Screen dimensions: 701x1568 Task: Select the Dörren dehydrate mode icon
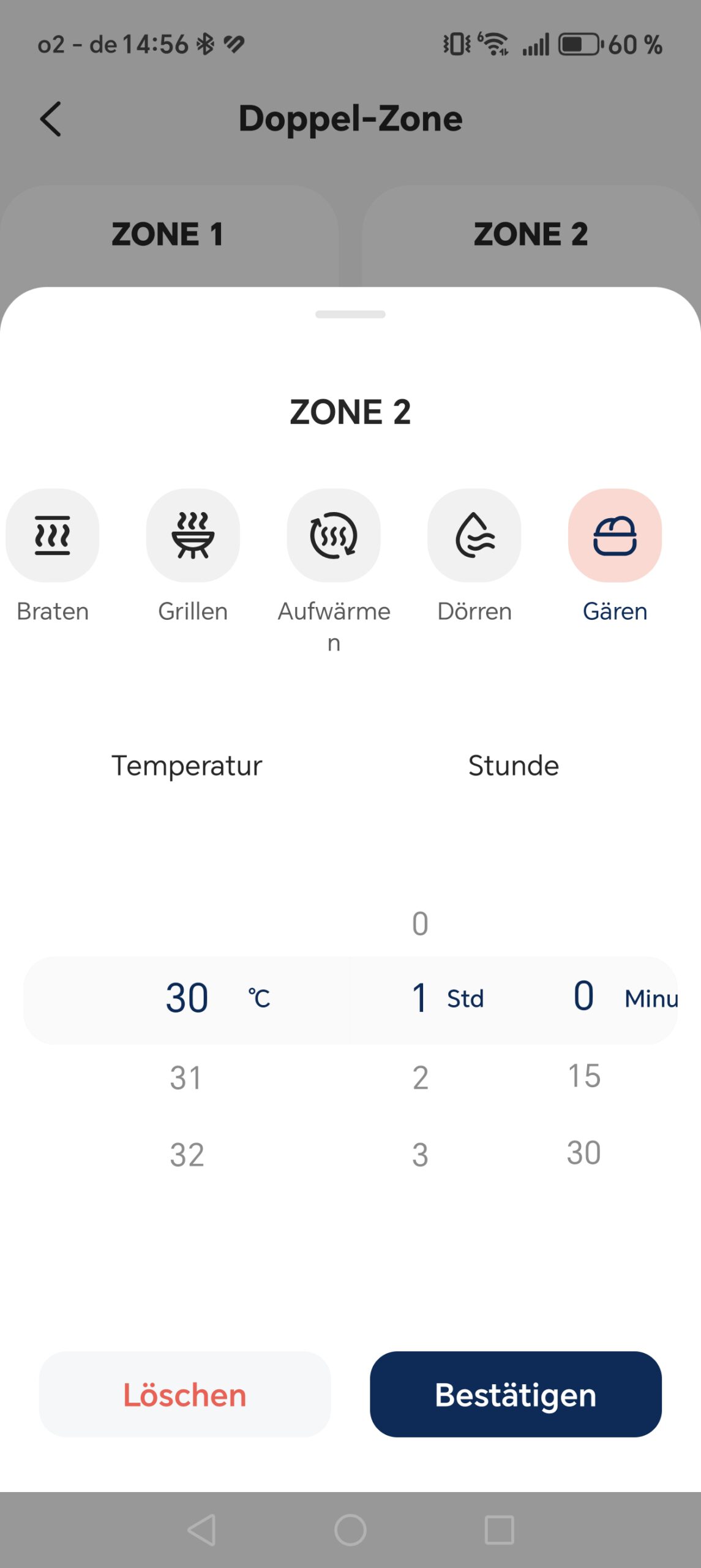click(x=474, y=535)
